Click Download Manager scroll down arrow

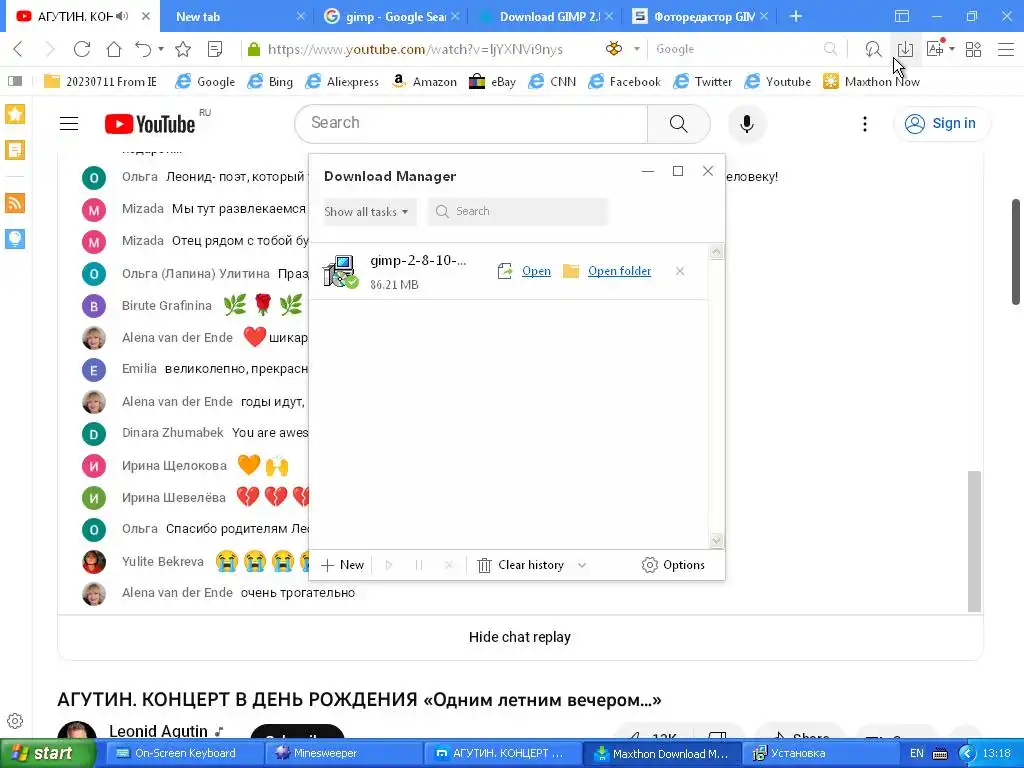716,541
